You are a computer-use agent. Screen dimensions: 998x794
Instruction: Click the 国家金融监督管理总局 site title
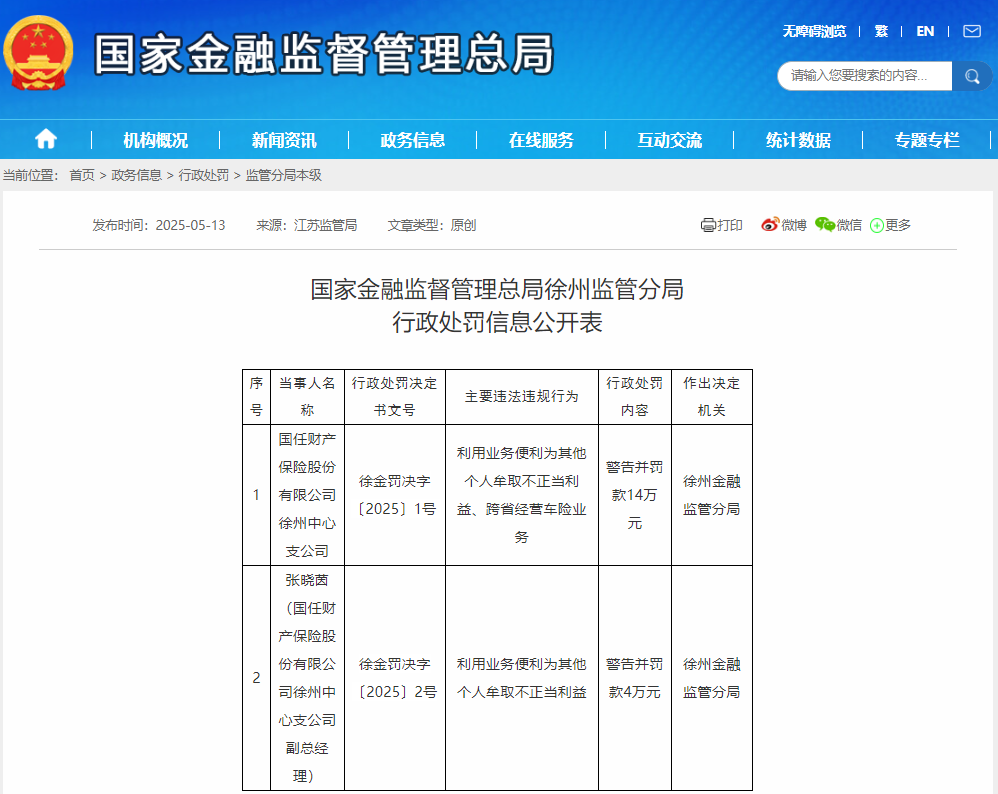tap(324, 54)
